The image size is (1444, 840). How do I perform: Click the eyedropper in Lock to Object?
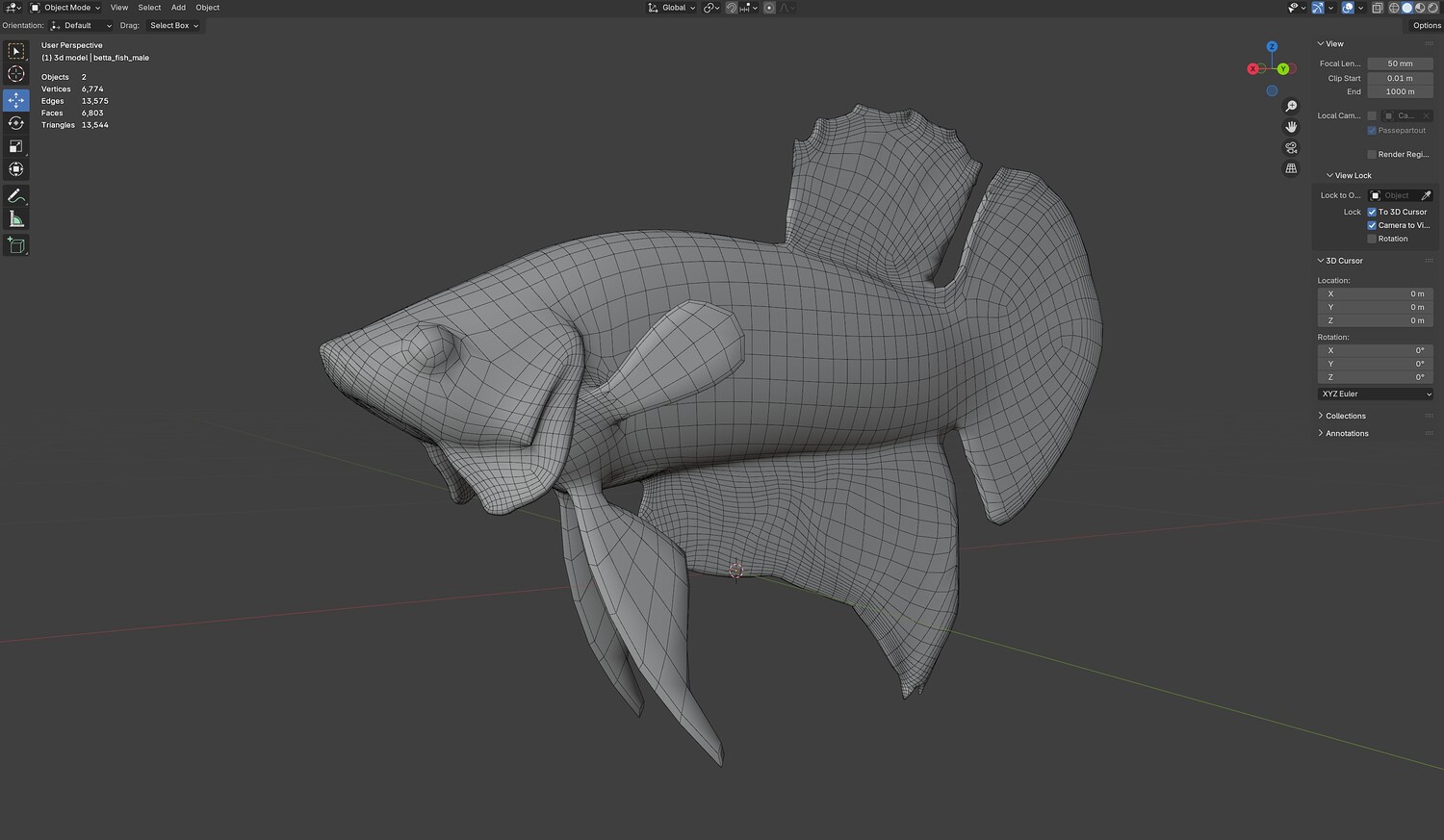click(1426, 195)
